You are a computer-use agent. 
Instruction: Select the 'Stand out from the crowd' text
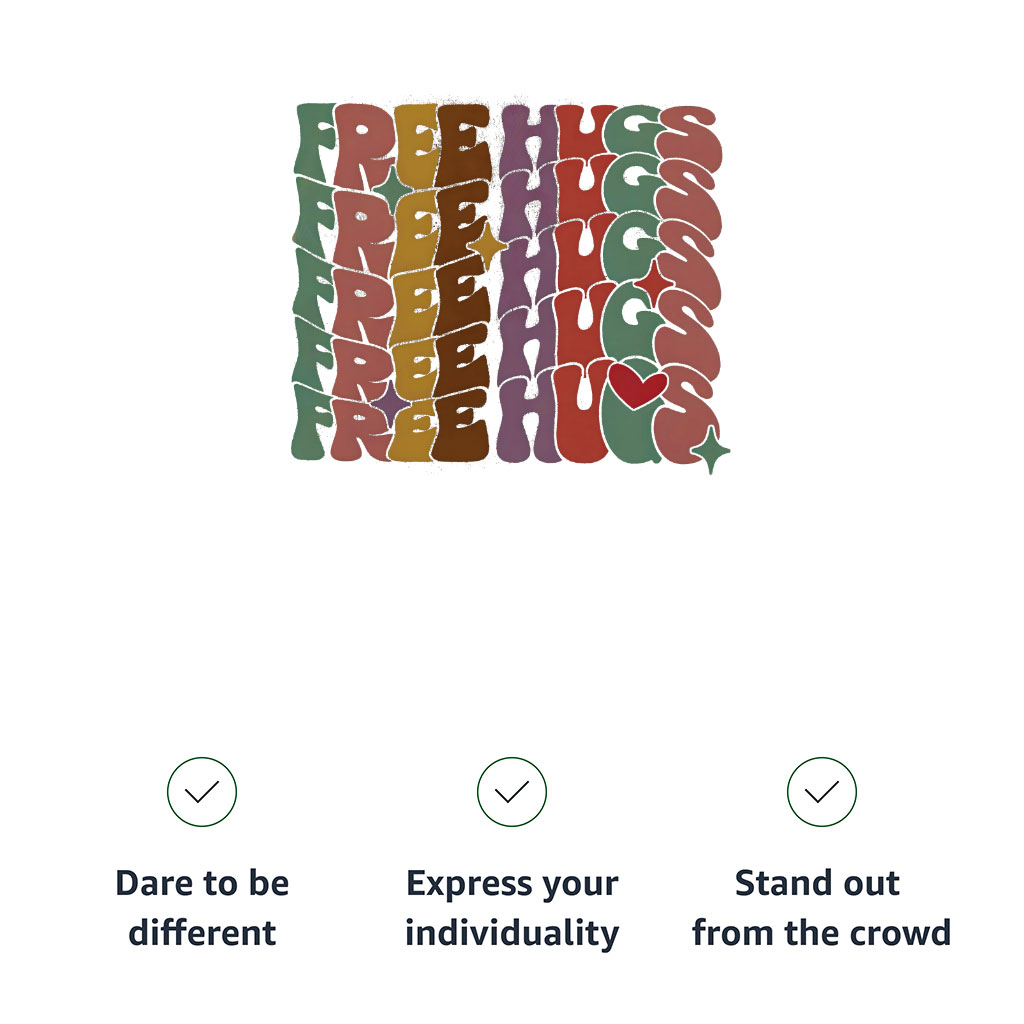pyautogui.click(x=822, y=908)
